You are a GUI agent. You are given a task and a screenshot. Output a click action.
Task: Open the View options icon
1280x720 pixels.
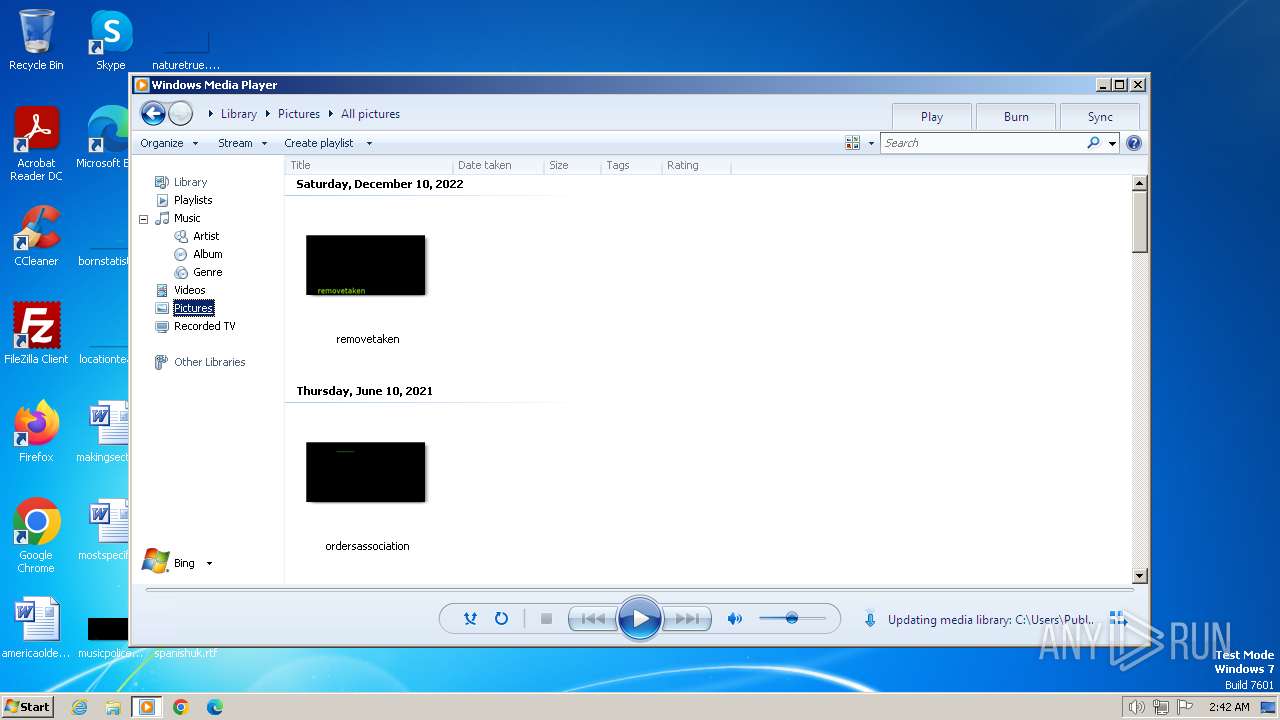point(853,143)
